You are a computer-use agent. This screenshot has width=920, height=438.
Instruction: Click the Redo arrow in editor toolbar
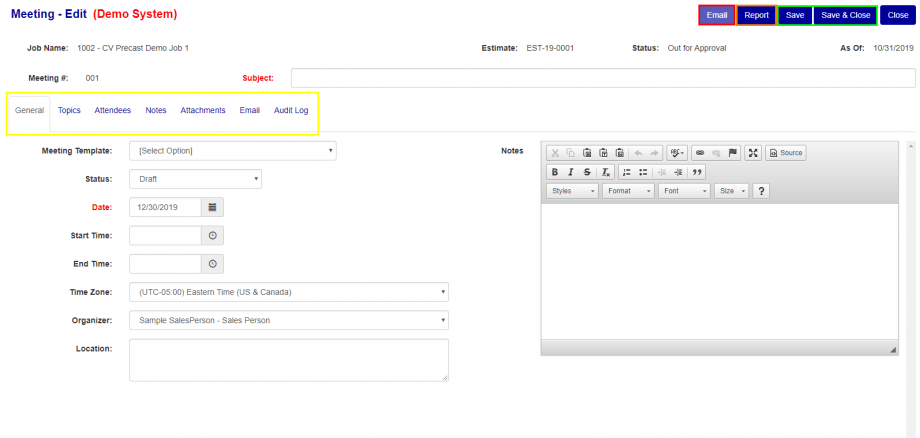point(655,152)
